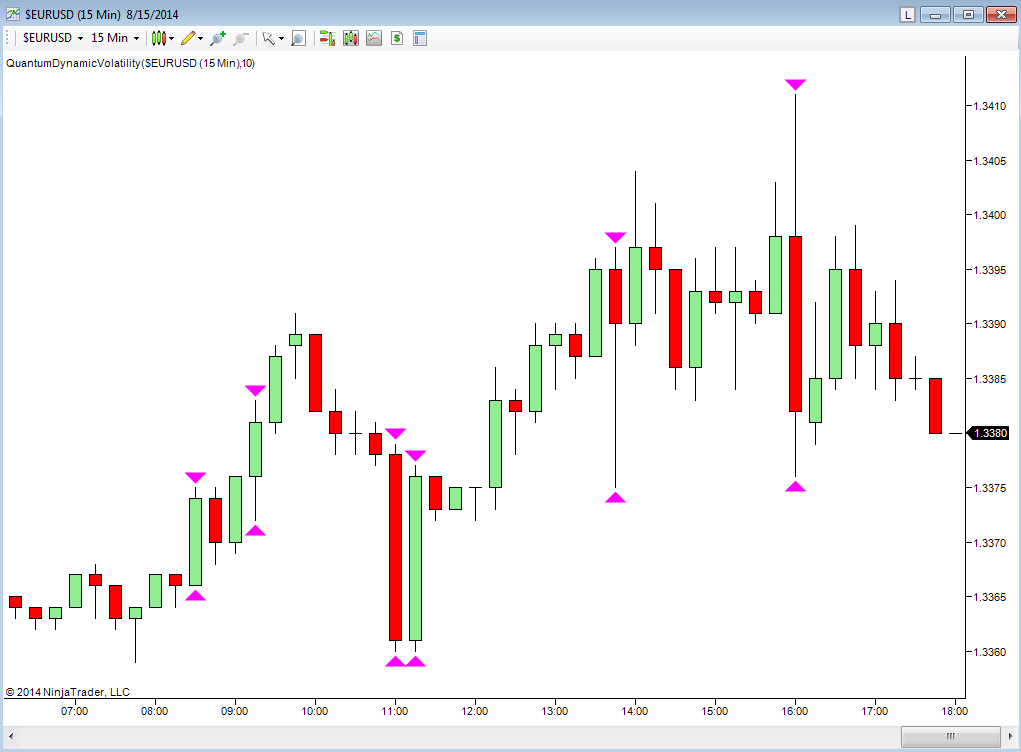Screen dimensions: 1021x752
Task: Click the green dollar sign document icon
Action: click(397, 38)
